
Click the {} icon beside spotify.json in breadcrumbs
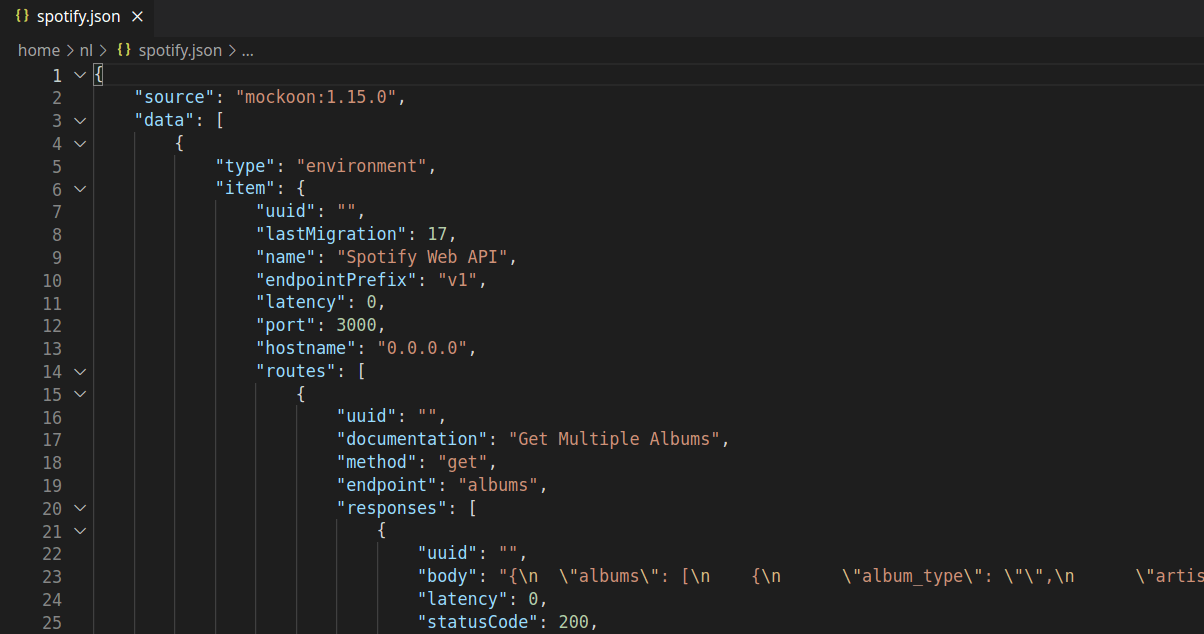pos(123,49)
